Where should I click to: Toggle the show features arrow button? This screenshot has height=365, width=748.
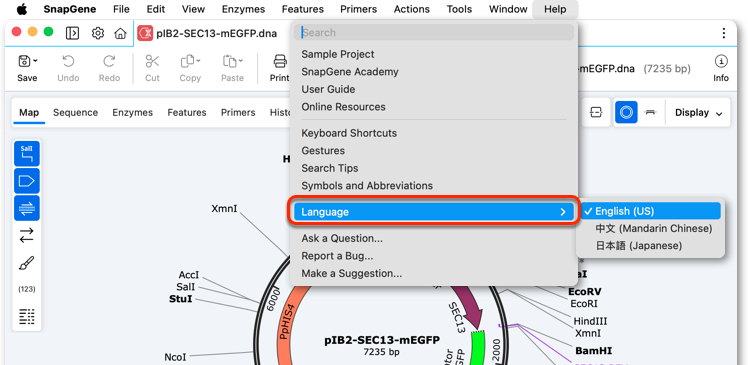point(27,181)
